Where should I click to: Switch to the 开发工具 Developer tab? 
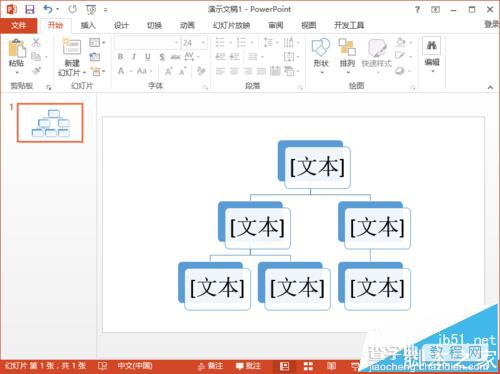click(x=349, y=25)
